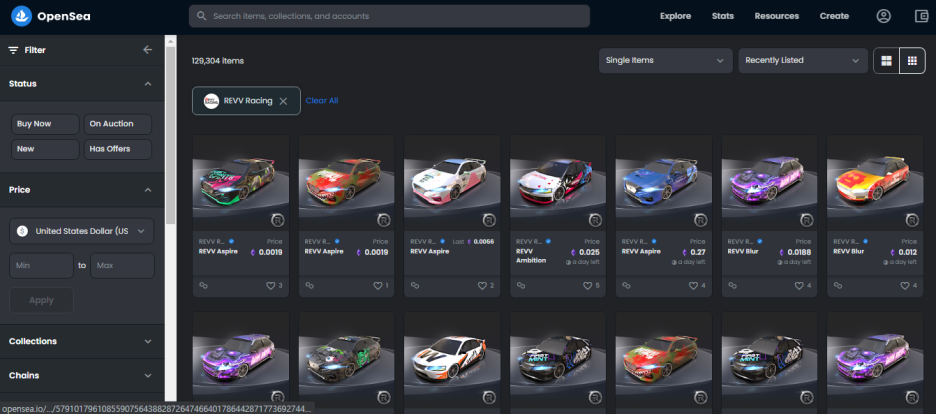Collapse the Status section

click(x=148, y=84)
